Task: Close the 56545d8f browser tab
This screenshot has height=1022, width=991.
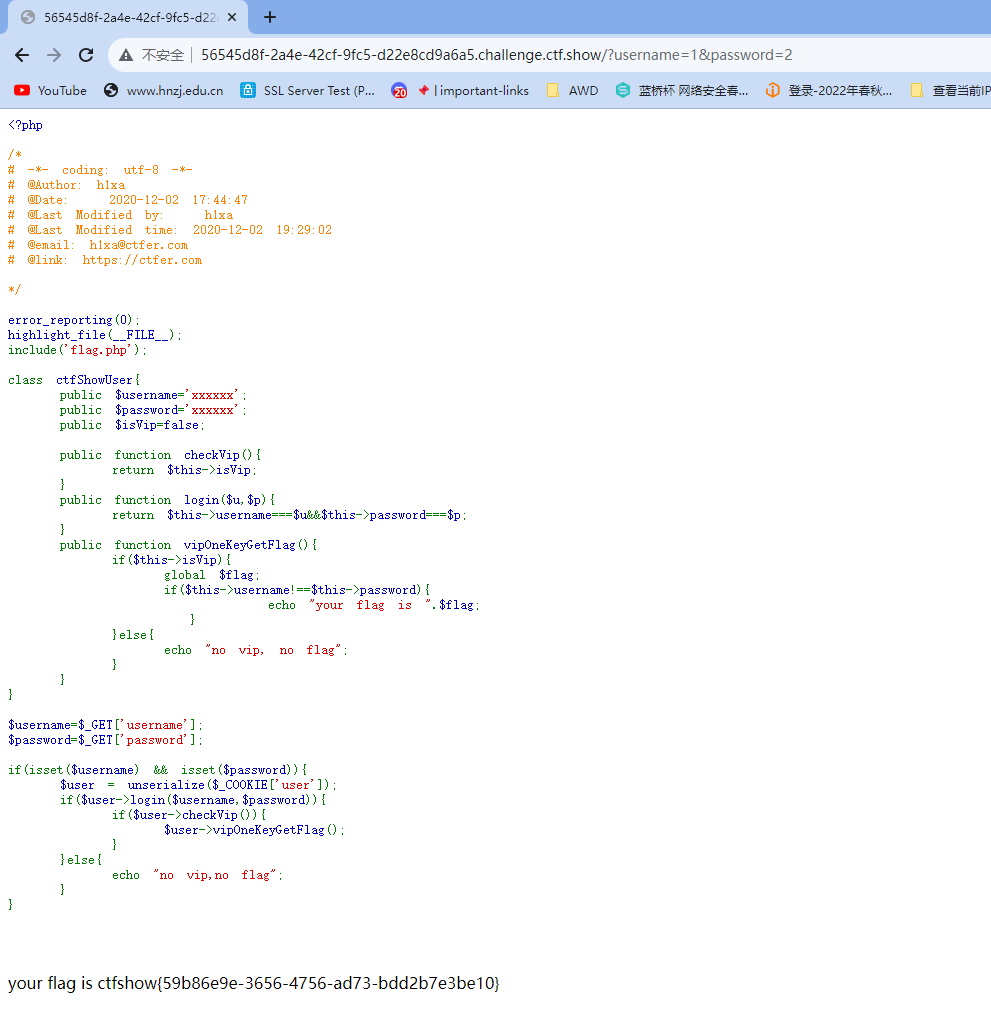Action: [231, 18]
